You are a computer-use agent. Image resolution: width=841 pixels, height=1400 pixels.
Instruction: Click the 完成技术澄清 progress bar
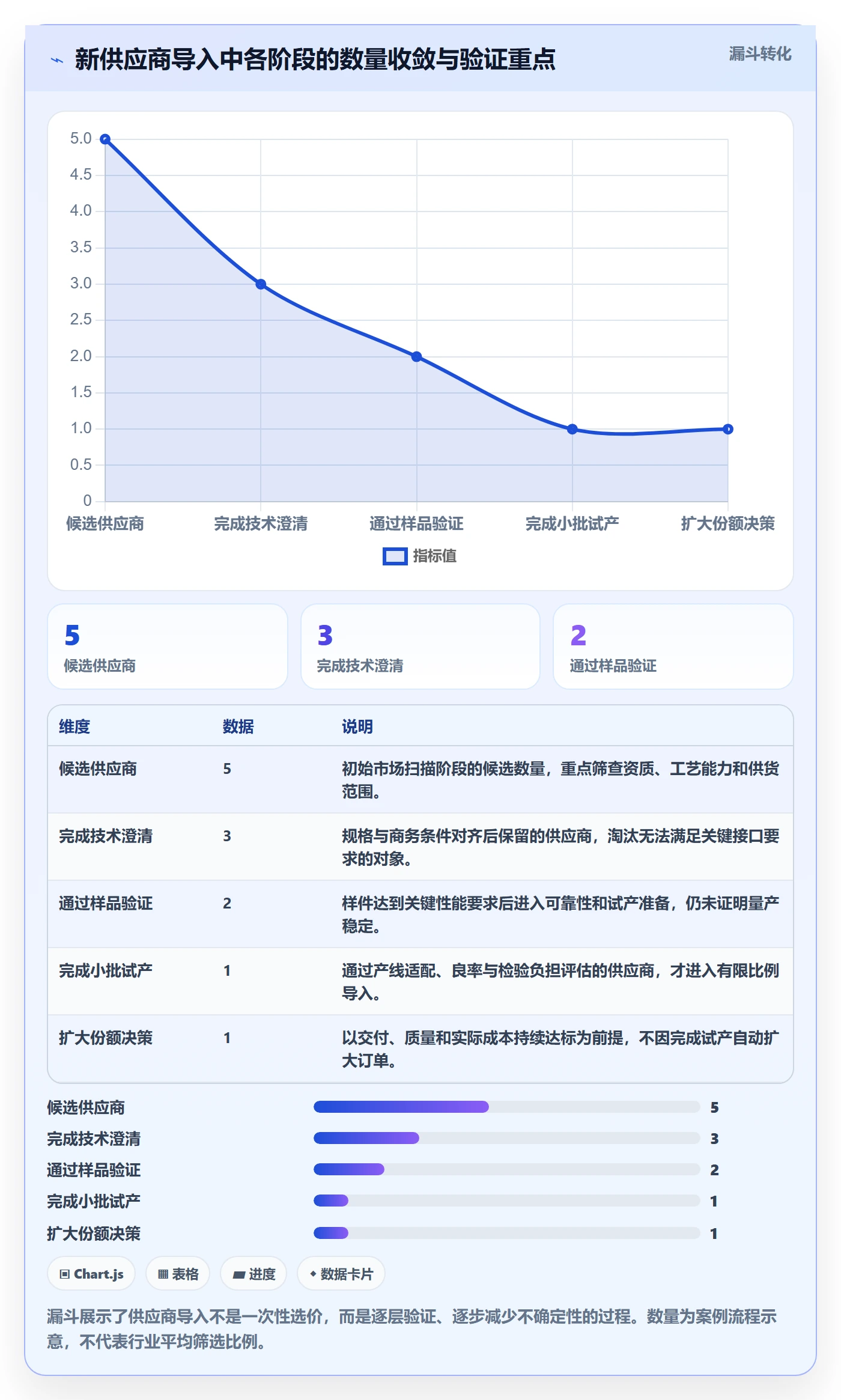(506, 1138)
